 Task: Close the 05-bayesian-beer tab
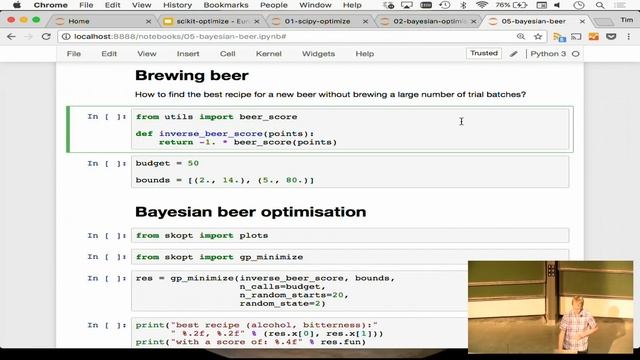(582, 21)
